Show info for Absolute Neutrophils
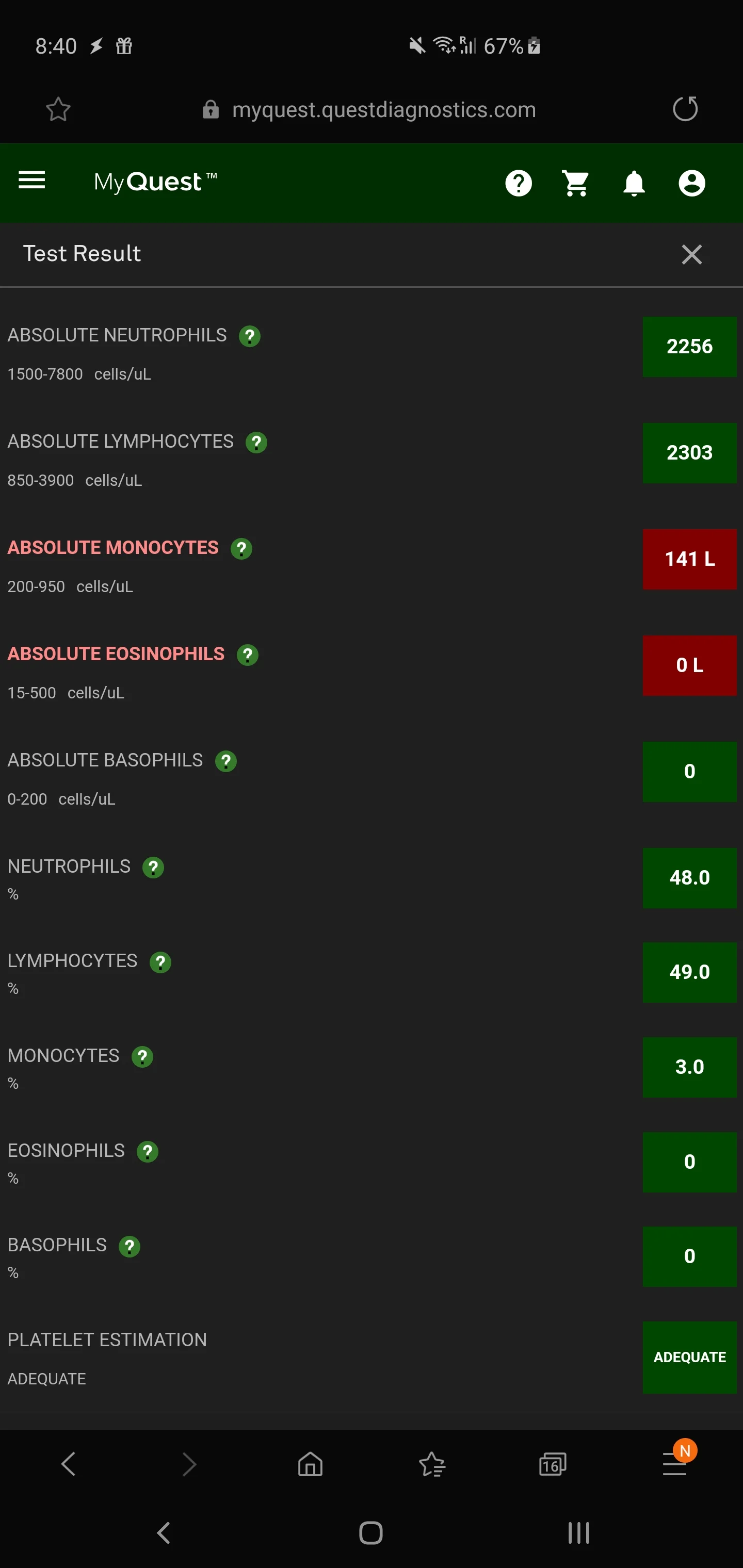The height and width of the screenshot is (1568, 743). point(250,336)
